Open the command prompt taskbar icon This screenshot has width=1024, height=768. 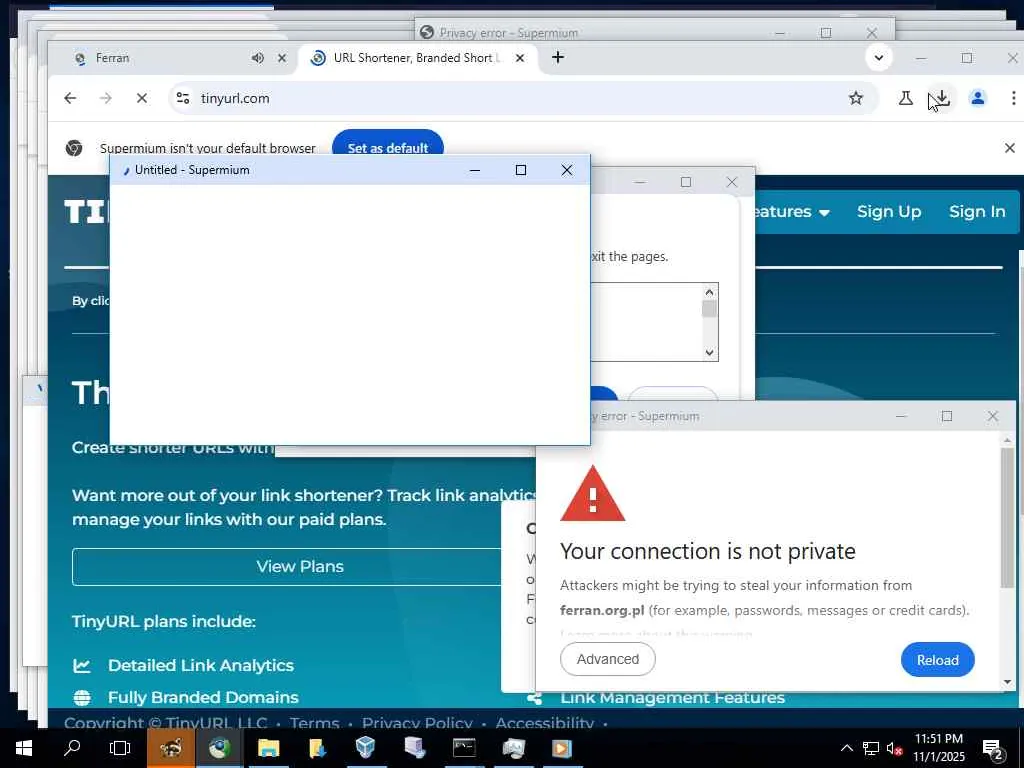(464, 748)
